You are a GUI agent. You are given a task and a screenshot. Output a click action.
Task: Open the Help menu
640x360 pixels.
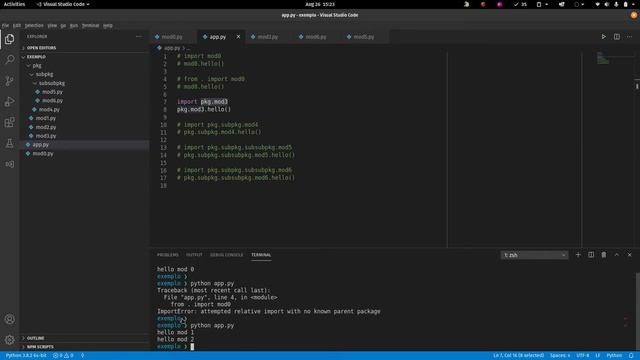pyautogui.click(x=108, y=25)
